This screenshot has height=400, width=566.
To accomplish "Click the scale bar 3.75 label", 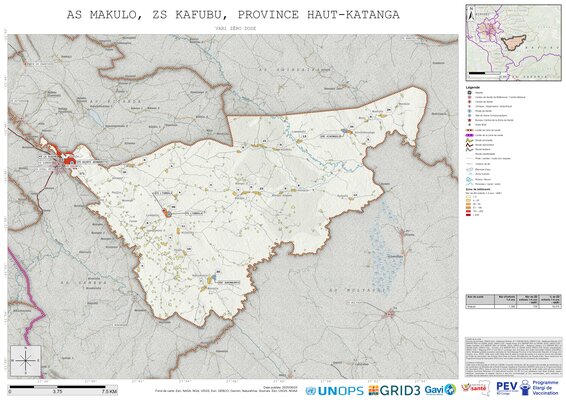I will 57,391.
